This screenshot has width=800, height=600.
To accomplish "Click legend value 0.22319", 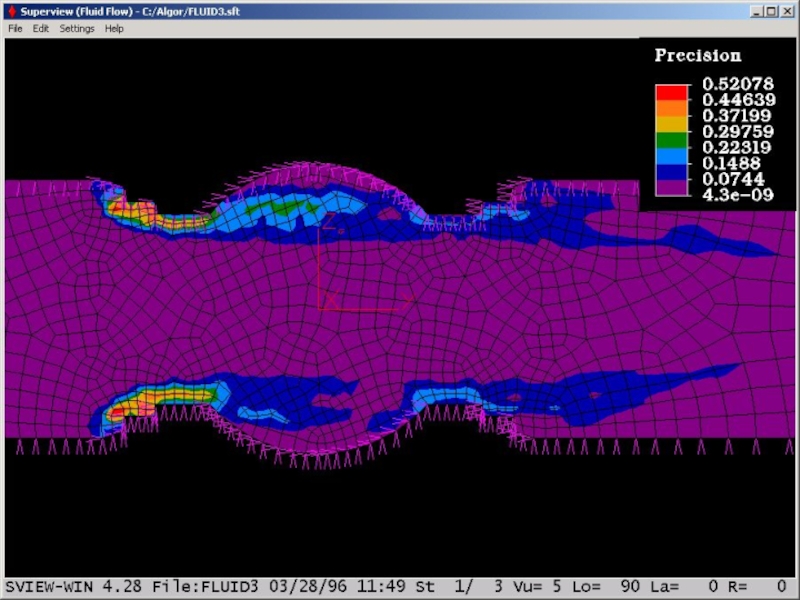I will click(738, 147).
